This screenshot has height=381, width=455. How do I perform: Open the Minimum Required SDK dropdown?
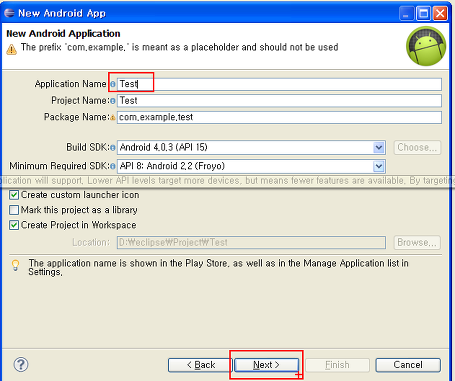click(x=378, y=166)
